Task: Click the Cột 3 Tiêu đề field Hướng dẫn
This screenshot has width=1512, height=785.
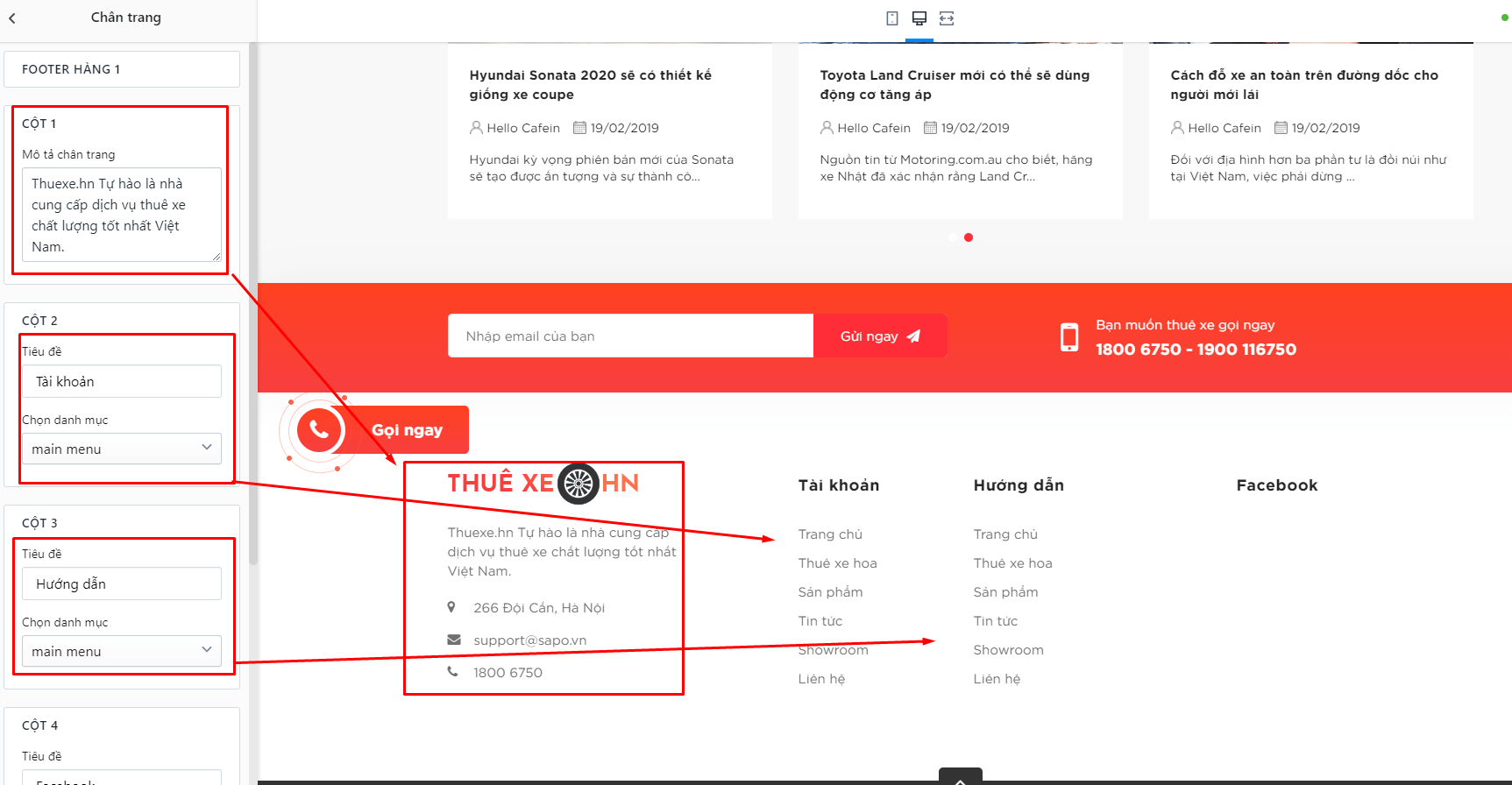Action: 122,583
